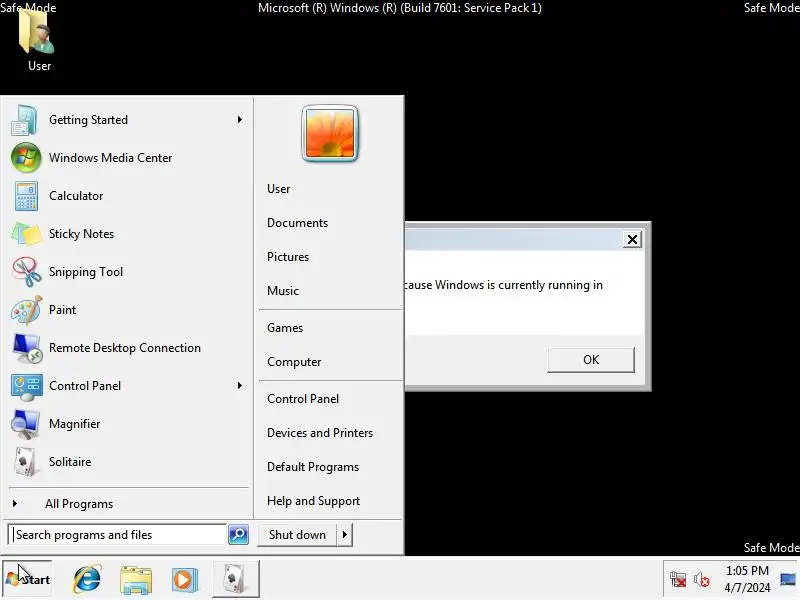Open the Getting Started icon

(x=24, y=120)
